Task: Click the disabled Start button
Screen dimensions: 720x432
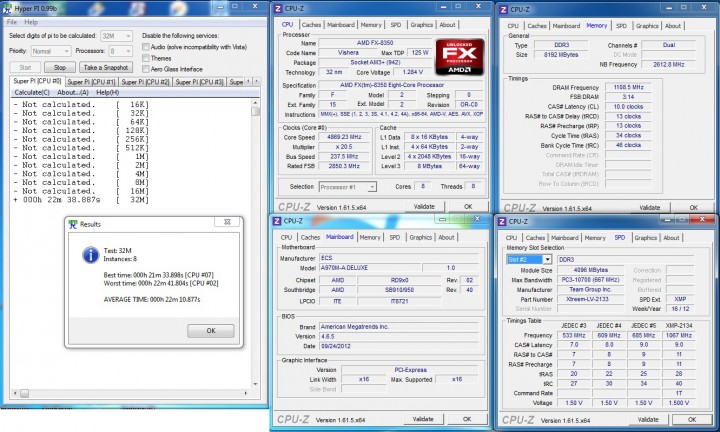Action: pos(25,67)
